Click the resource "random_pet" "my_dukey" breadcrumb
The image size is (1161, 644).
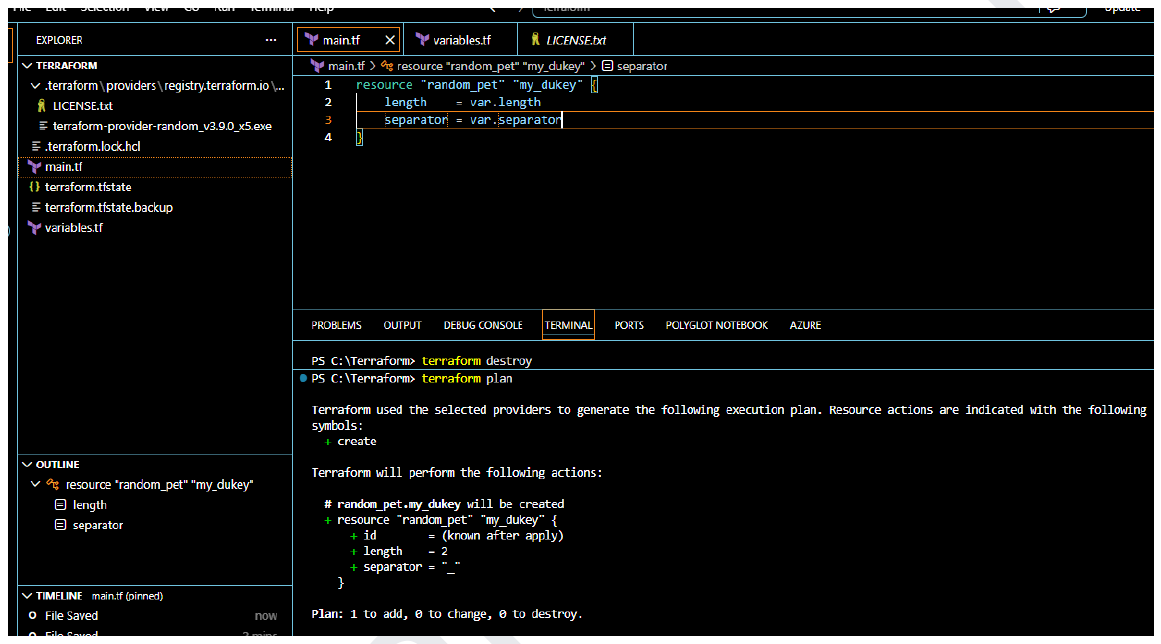(x=491, y=66)
